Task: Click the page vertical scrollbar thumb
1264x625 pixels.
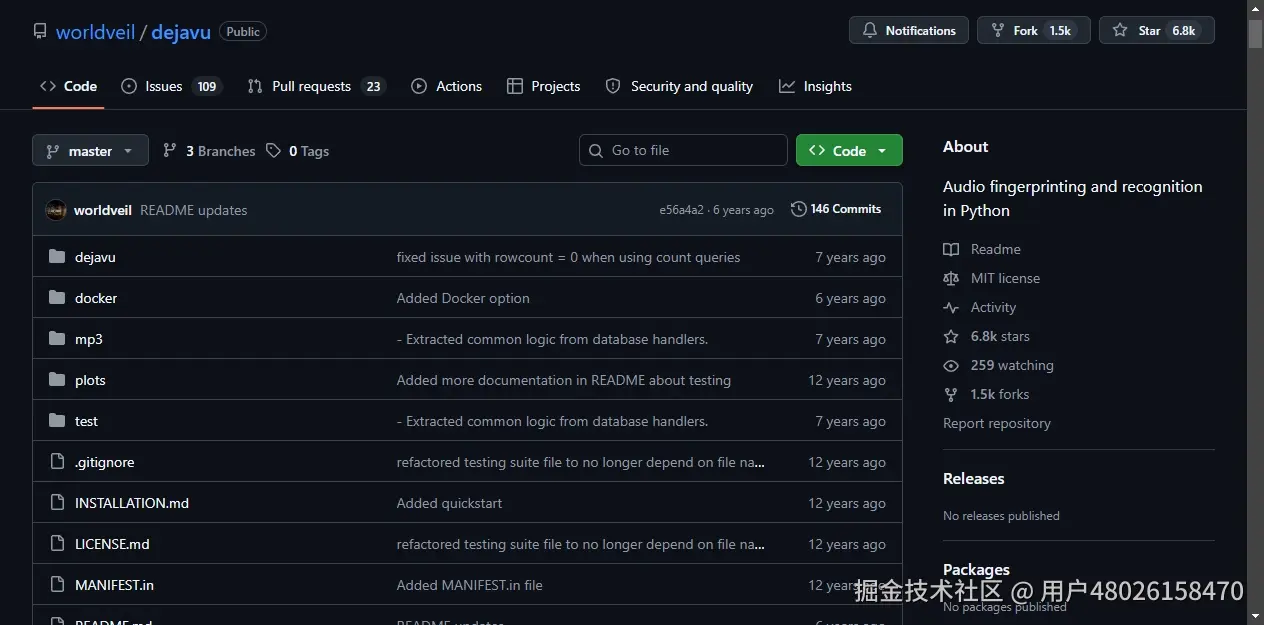Action: point(1255,33)
